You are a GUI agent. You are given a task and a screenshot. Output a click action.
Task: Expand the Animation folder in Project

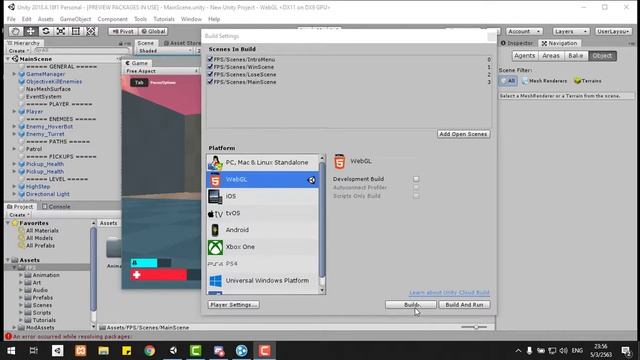tap(21, 275)
